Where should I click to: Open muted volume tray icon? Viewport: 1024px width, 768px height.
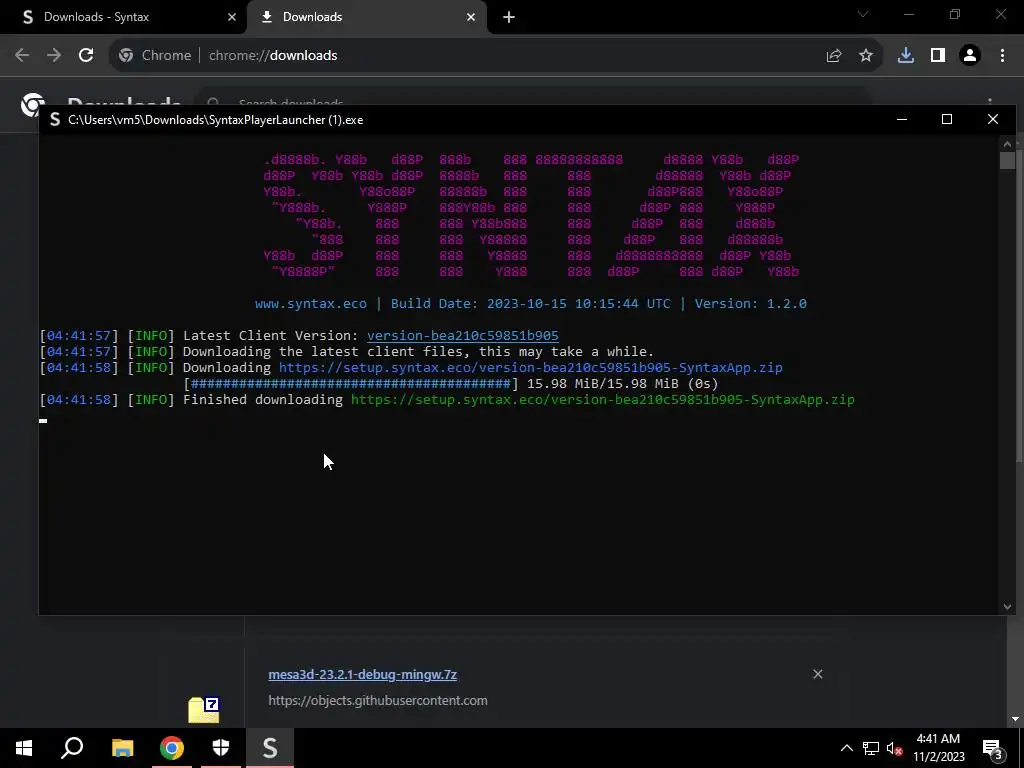[x=894, y=748]
